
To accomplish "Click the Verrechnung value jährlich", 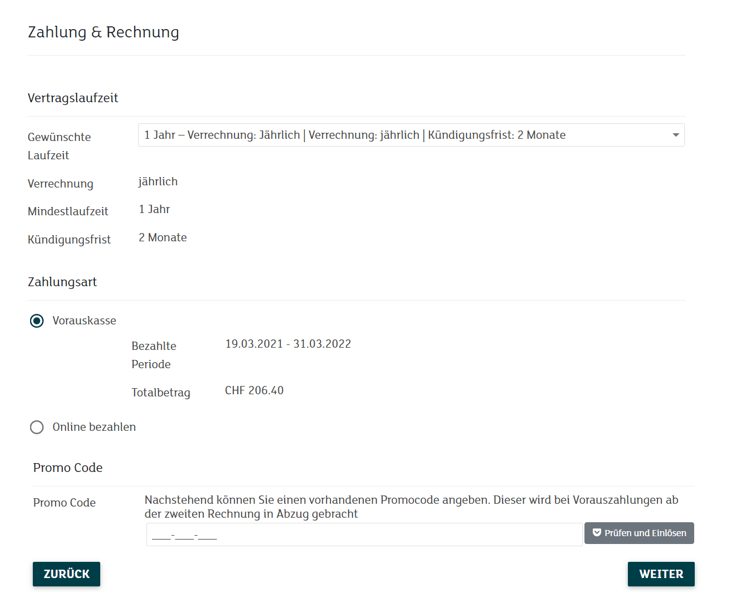I will [158, 182].
